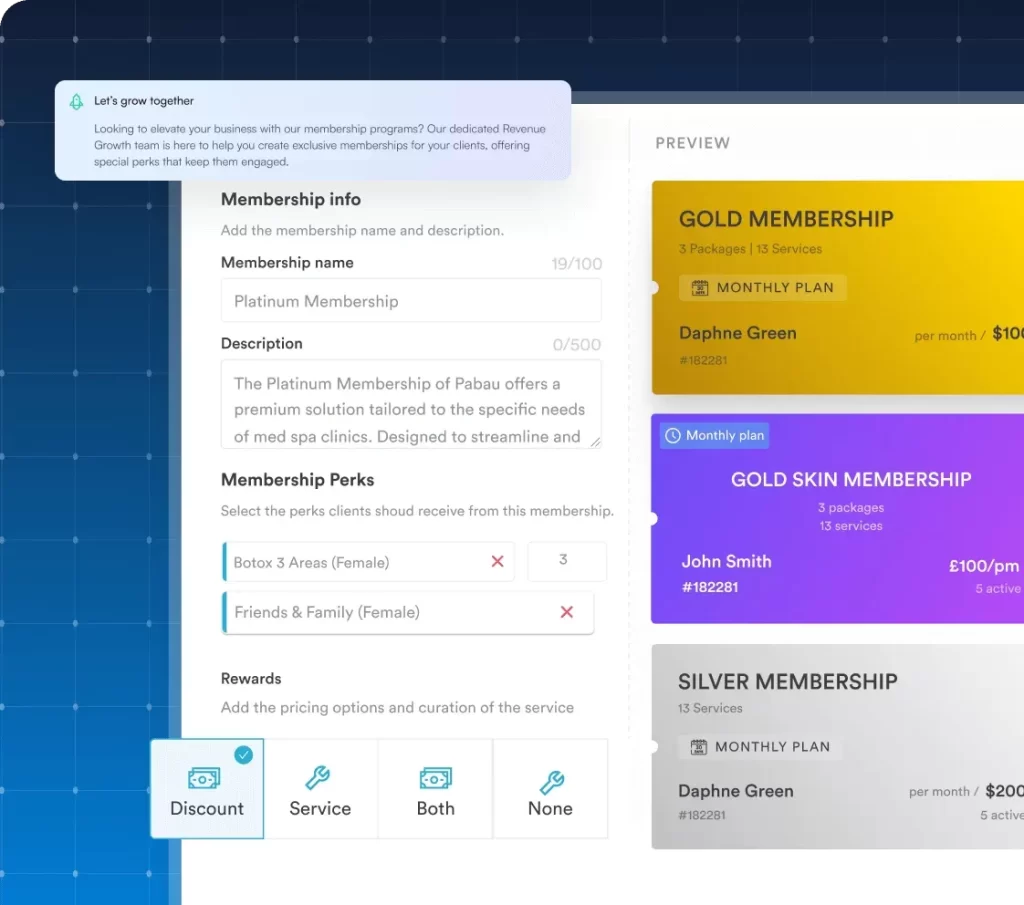Select the Discount banknote icon
1024x905 pixels.
coord(205,777)
